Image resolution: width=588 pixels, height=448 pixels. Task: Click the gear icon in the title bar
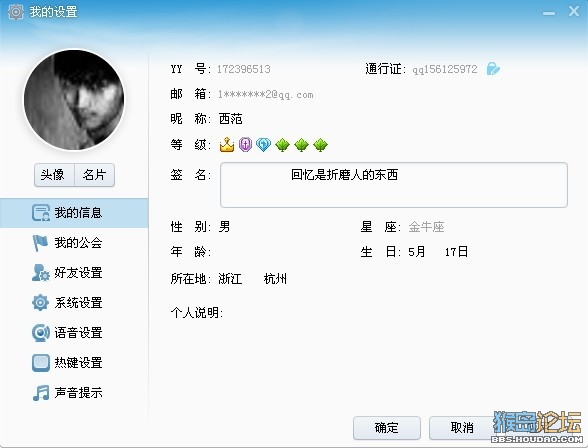pyautogui.click(x=16, y=12)
